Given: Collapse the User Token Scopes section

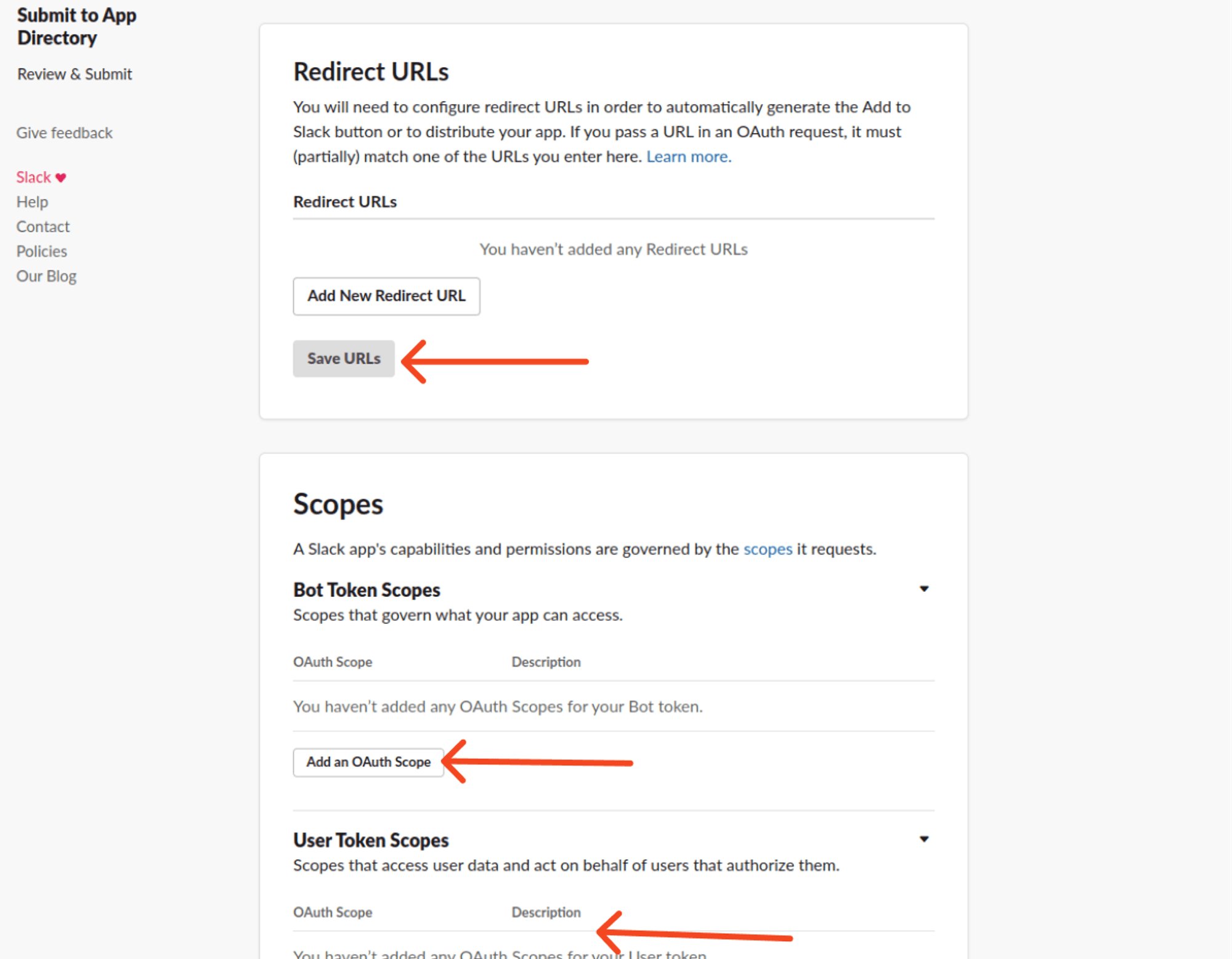Looking at the screenshot, I should point(924,838).
